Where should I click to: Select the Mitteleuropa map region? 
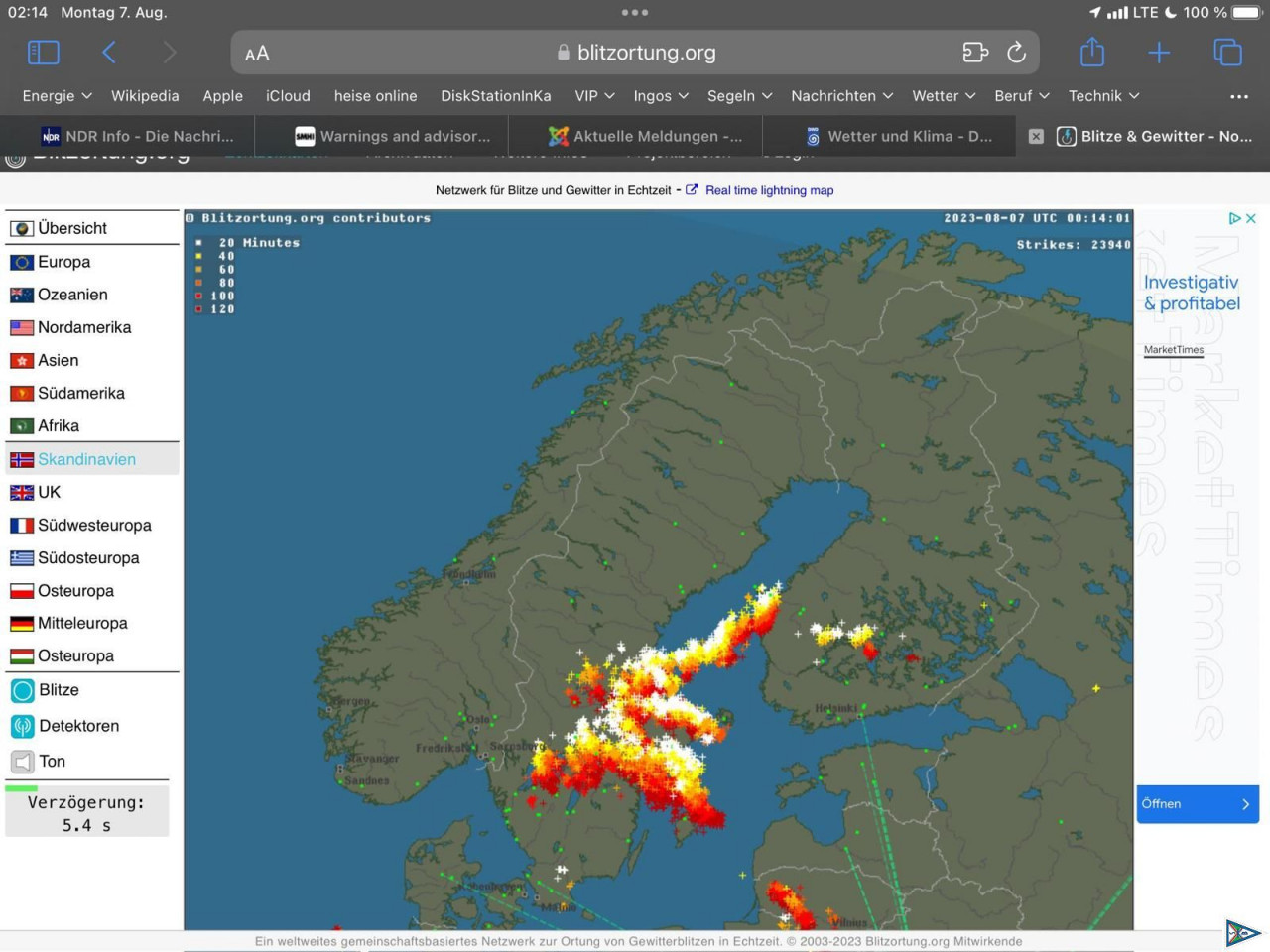pyautogui.click(x=82, y=623)
